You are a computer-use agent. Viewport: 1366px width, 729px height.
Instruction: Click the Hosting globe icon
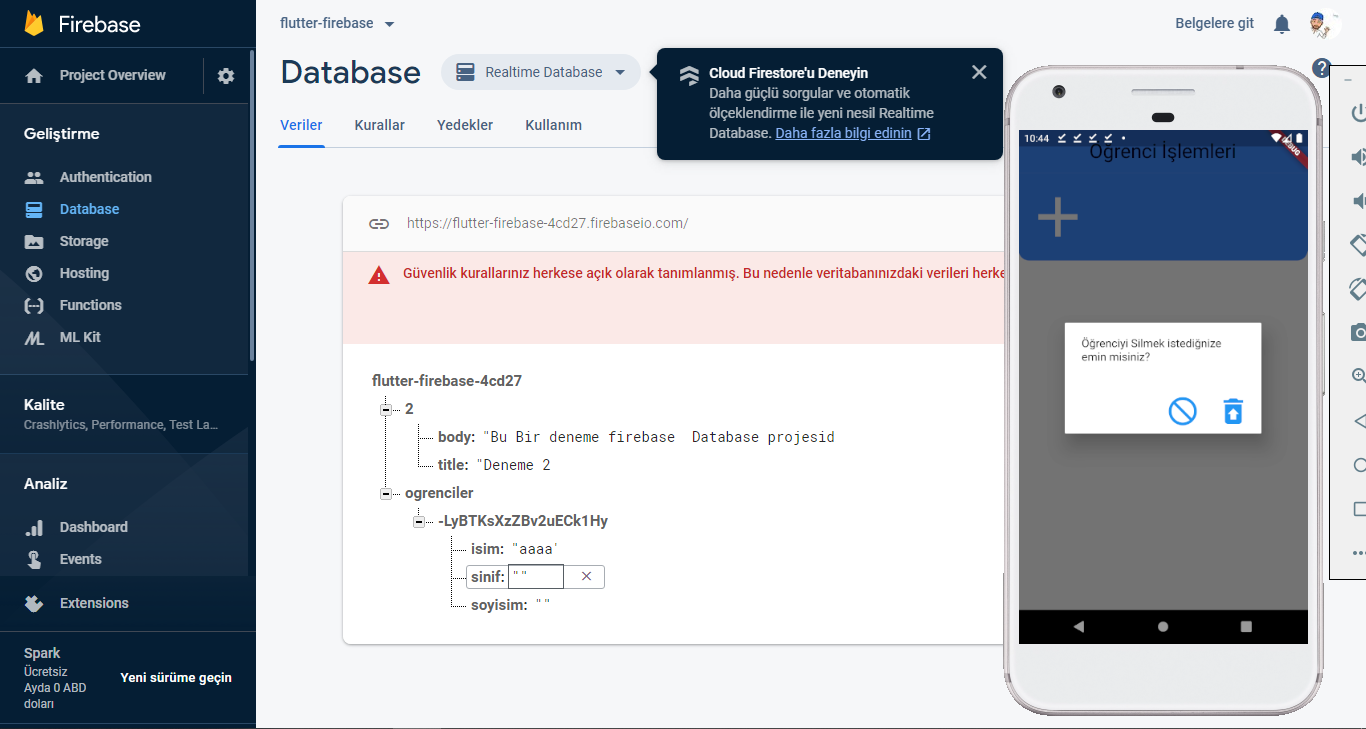(x=34, y=273)
